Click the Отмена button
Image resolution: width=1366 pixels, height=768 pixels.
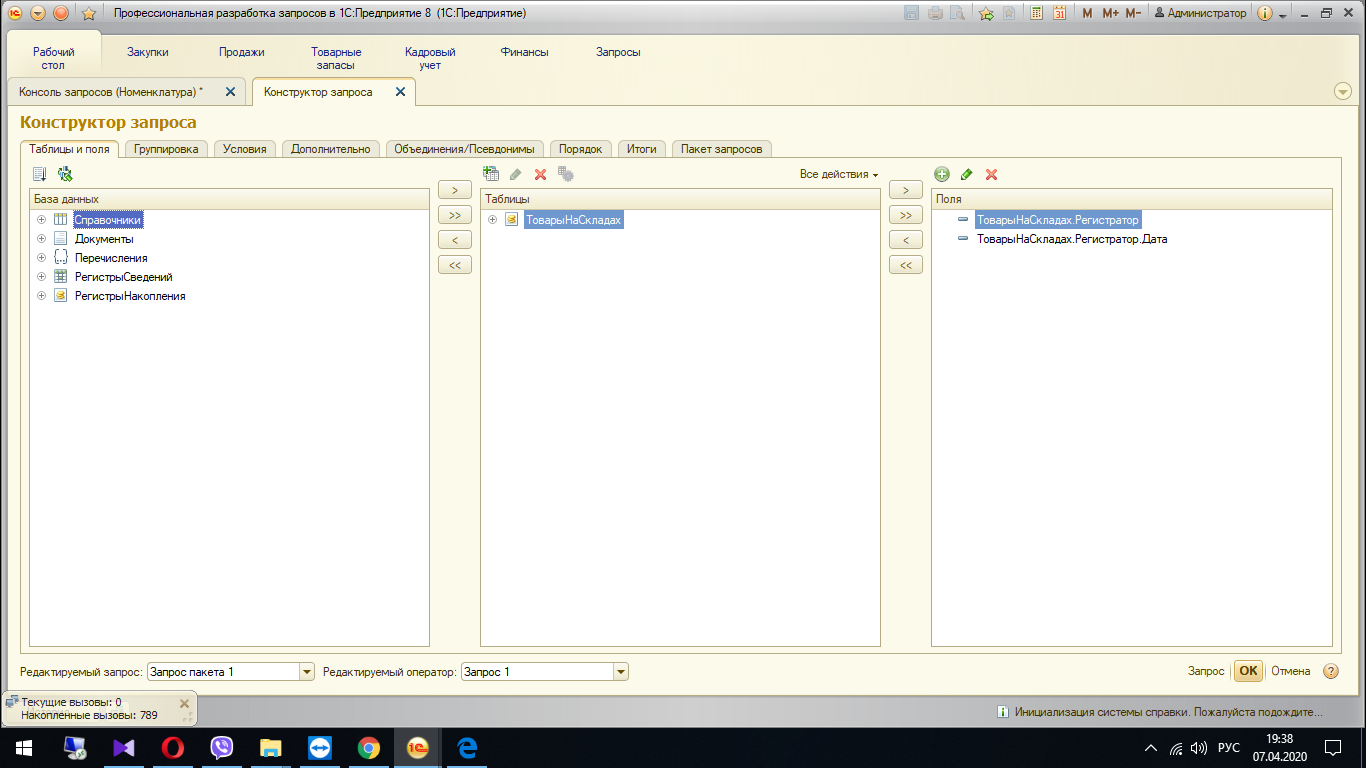pos(1291,671)
